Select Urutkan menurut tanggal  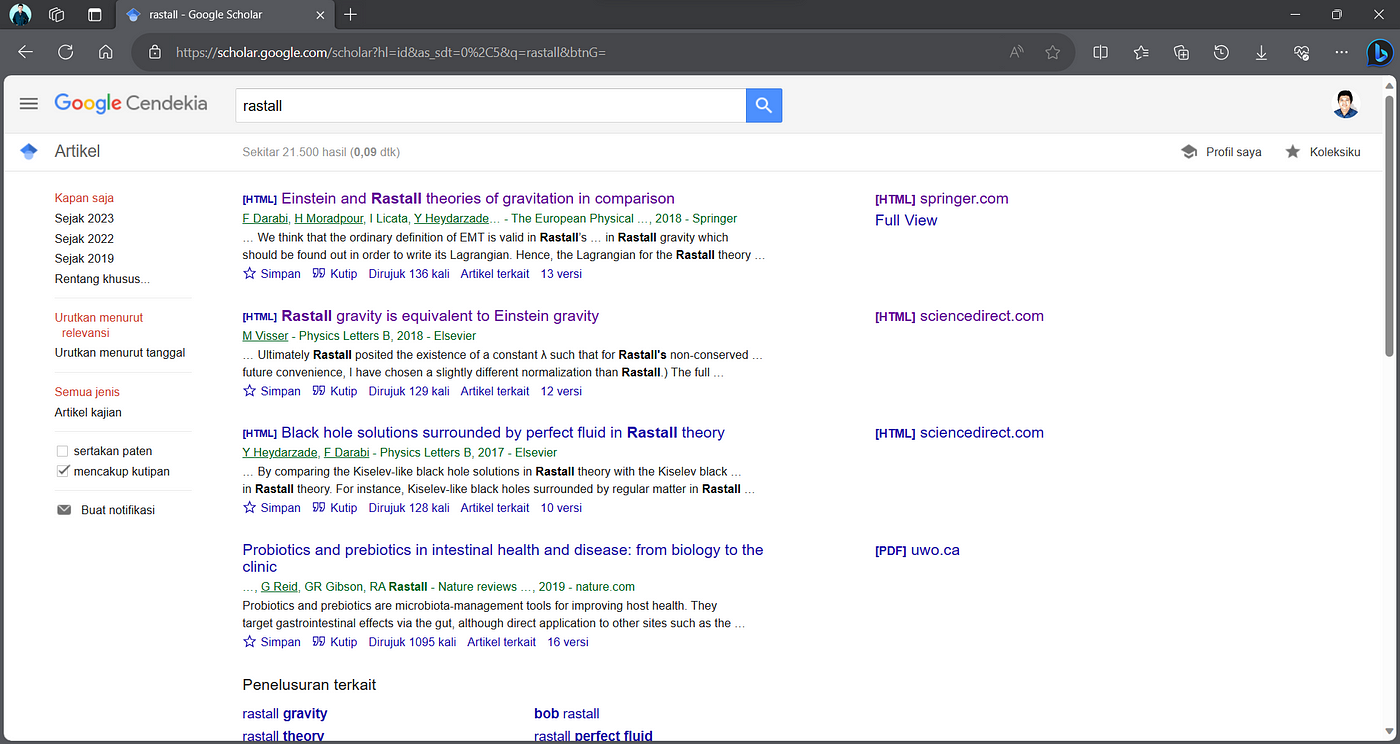click(x=120, y=352)
